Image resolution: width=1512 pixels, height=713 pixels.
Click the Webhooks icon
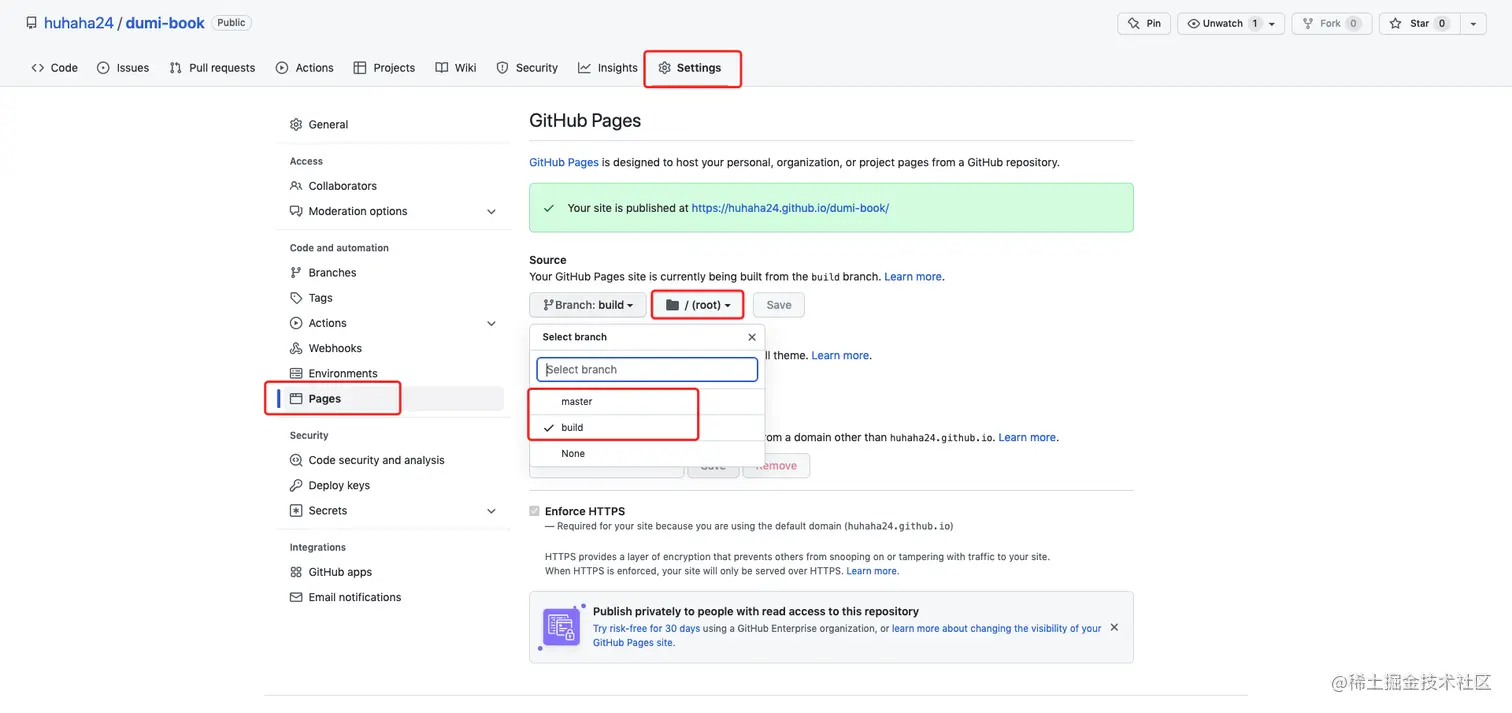[296, 348]
